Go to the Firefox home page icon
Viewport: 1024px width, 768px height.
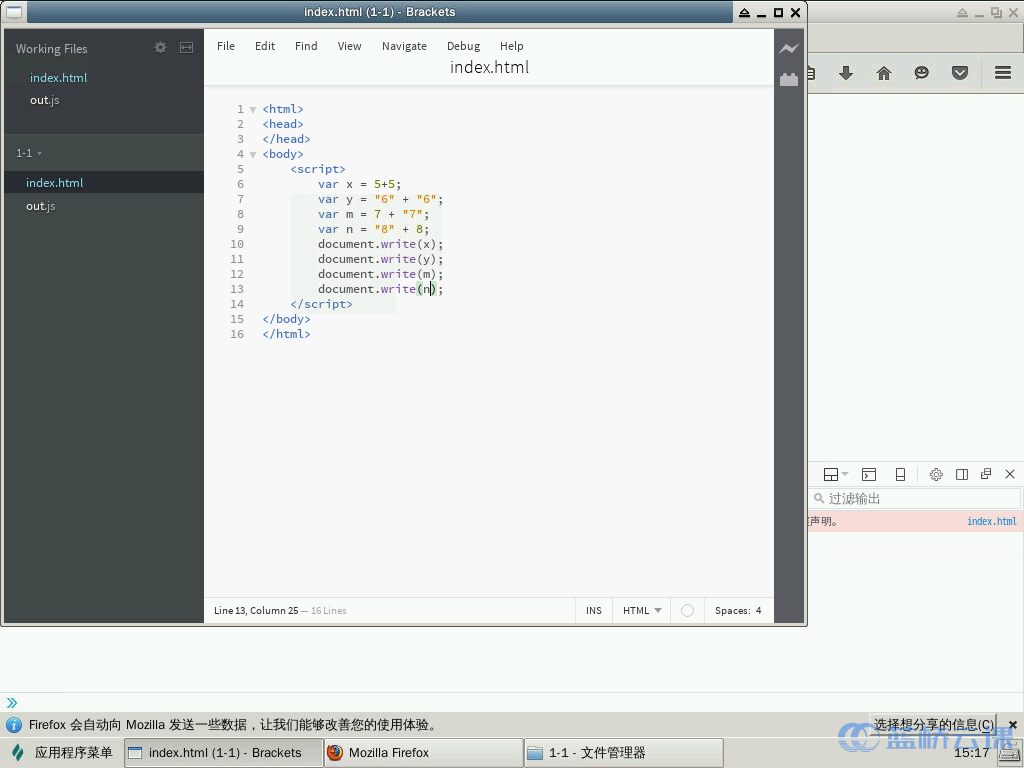(883, 73)
